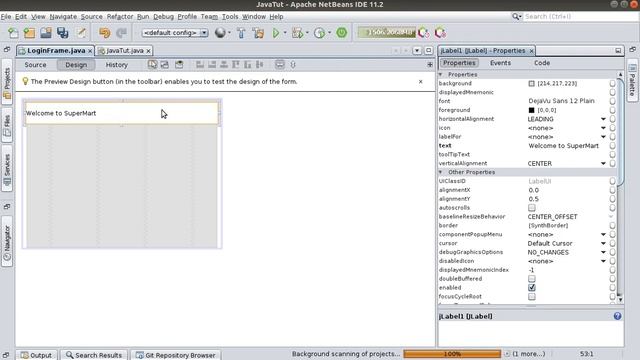Open Search Results window
Screen dimensions: 640x360
[94, 355]
